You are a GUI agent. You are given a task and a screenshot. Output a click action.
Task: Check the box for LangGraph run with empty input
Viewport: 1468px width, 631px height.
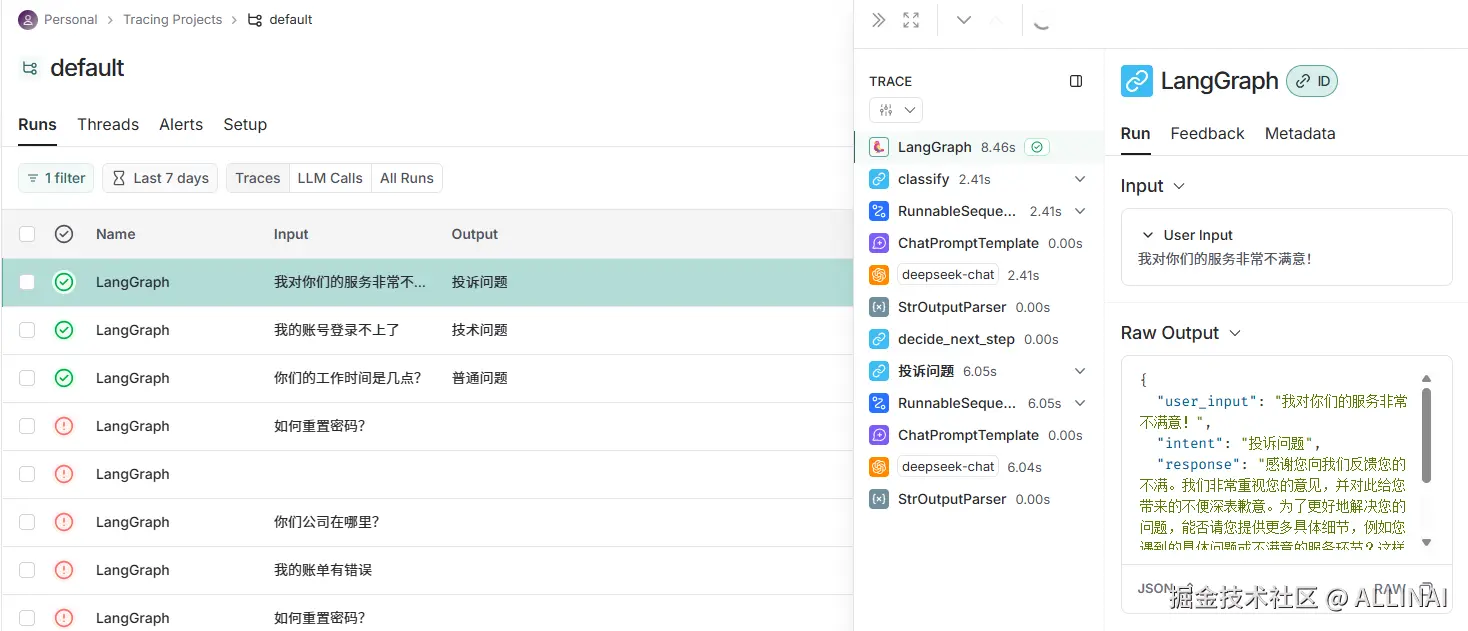point(27,474)
